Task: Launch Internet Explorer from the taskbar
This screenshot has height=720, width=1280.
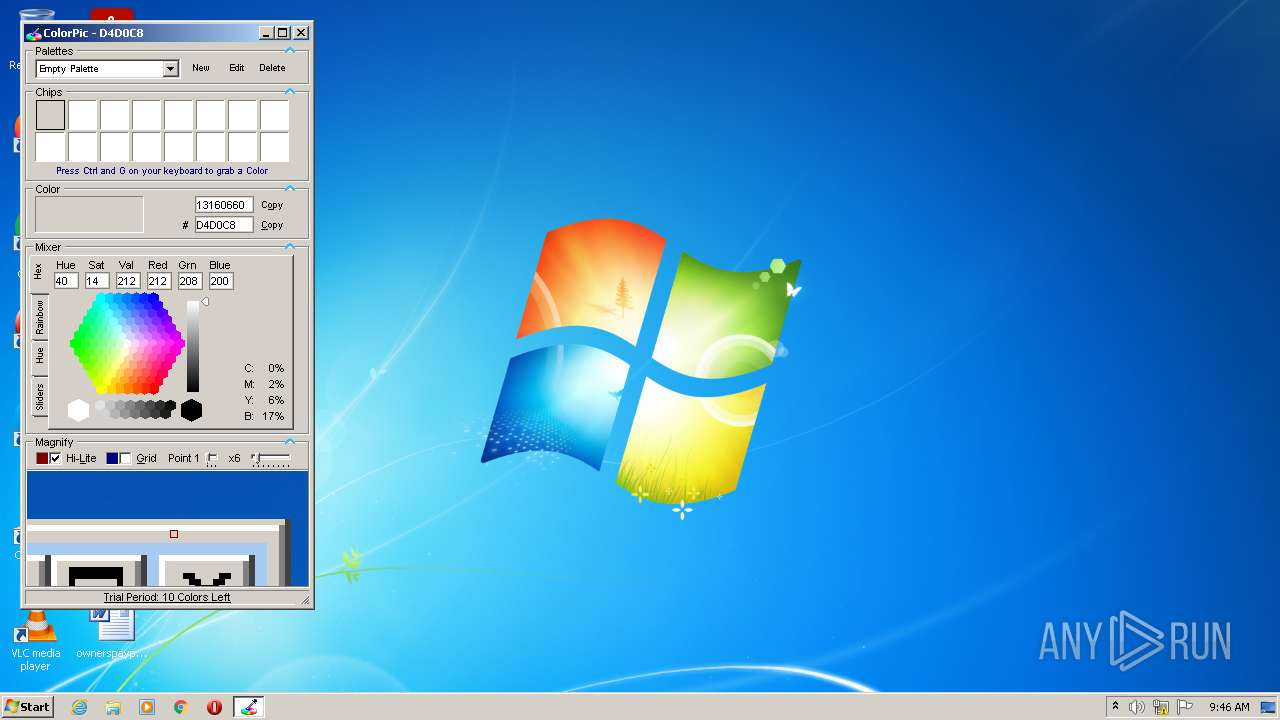Action: [x=79, y=707]
